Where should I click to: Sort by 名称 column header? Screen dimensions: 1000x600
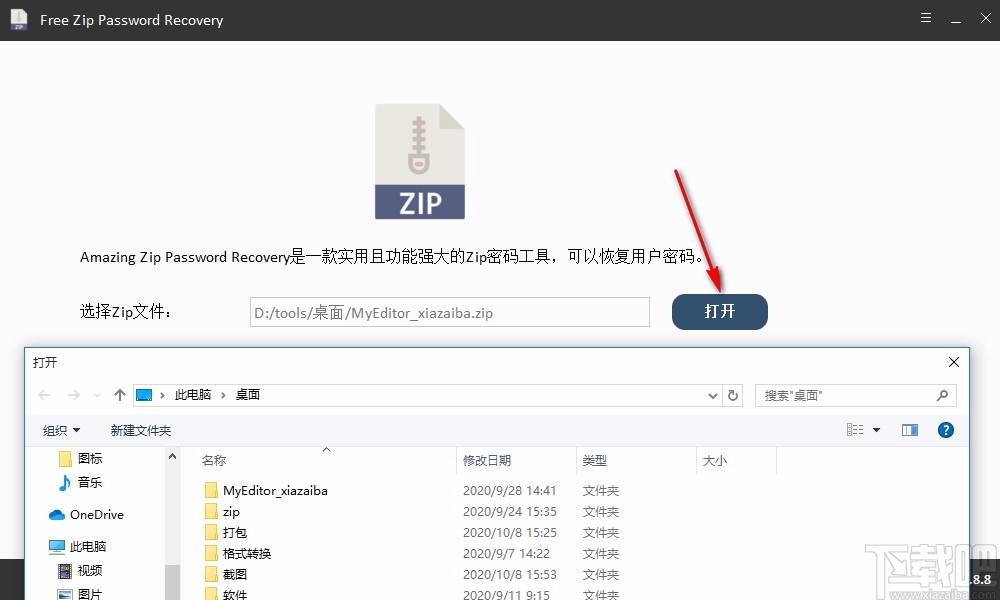tap(214, 460)
